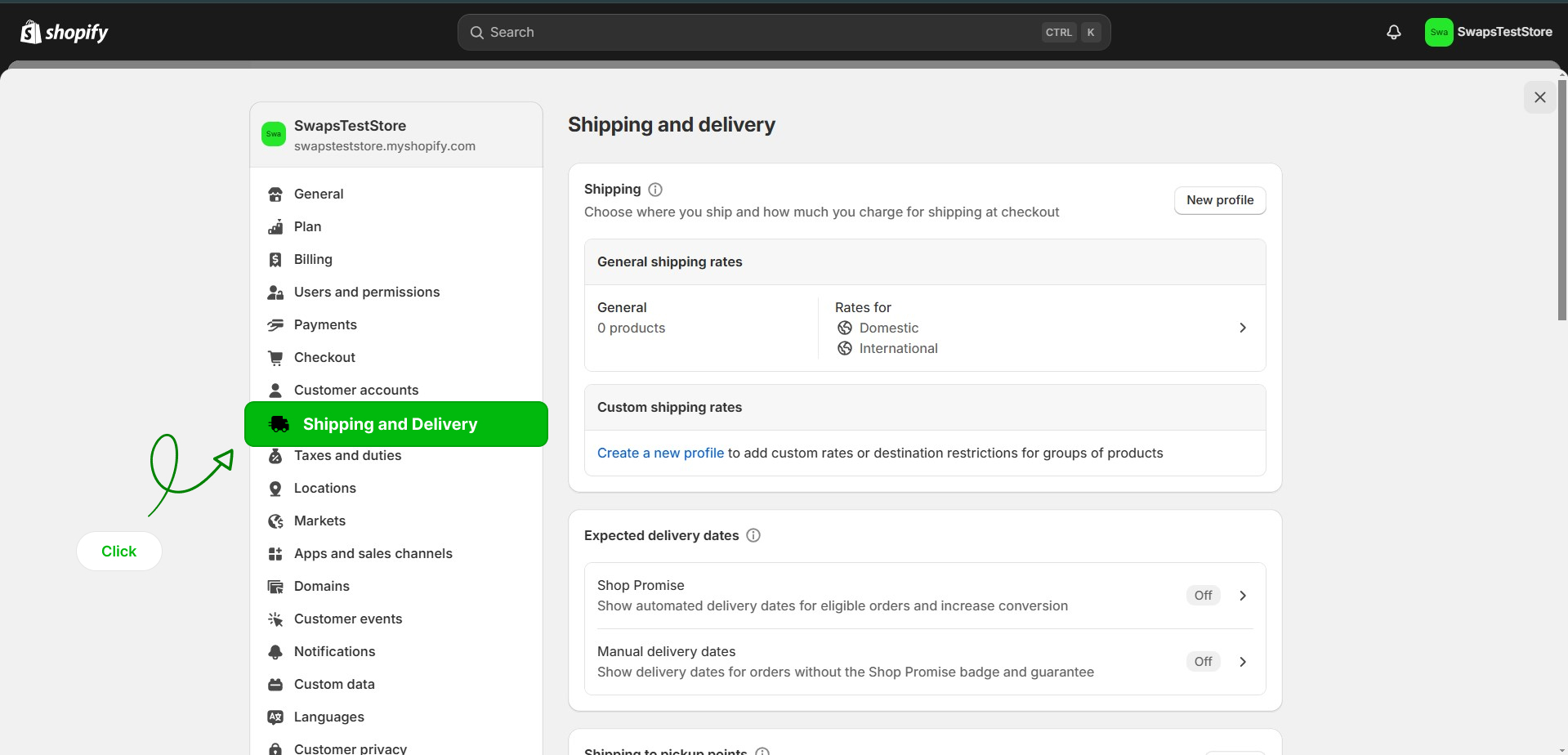Image resolution: width=1568 pixels, height=755 pixels.
Task: Click the Domains icon
Action: click(x=275, y=587)
